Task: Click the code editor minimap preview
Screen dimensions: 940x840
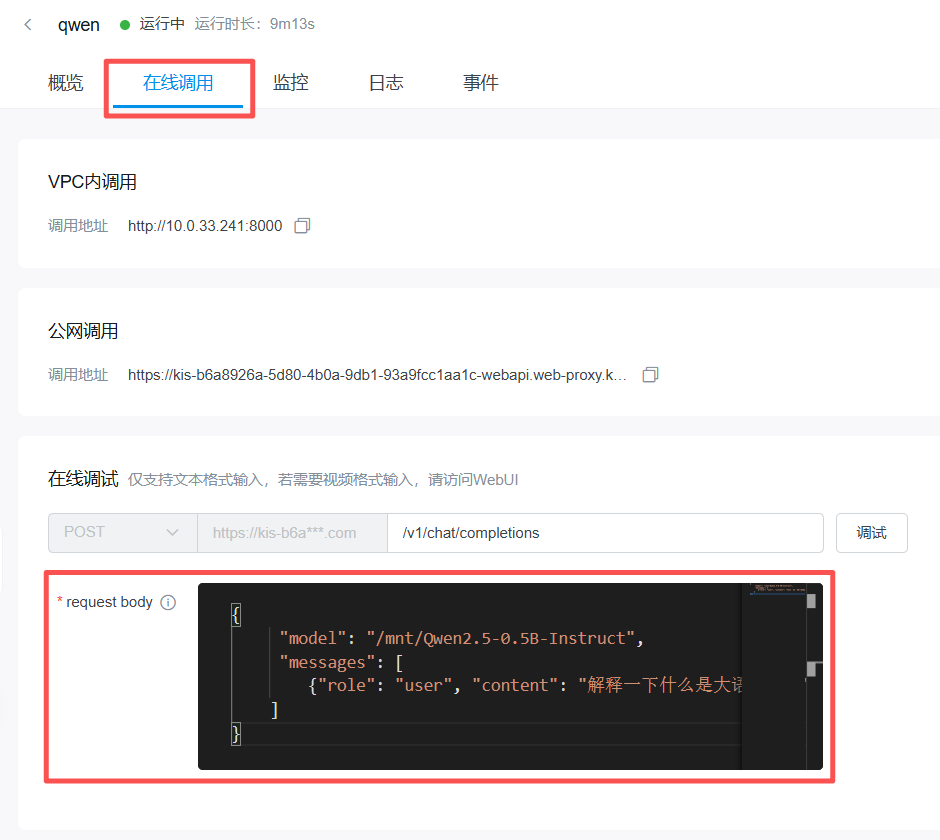Action: (773, 676)
